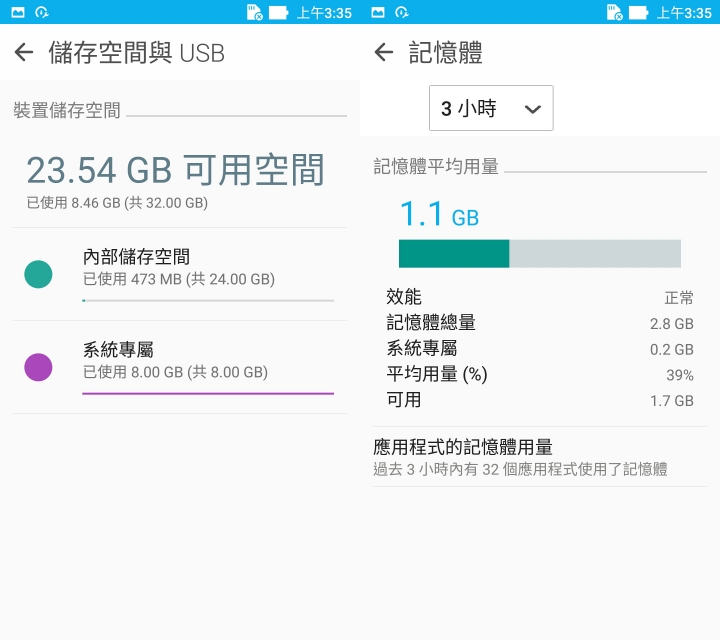Viewport: 720px width, 640px height.
Task: Tap the 平均用量 (%) 39% row
Action: (x=540, y=374)
